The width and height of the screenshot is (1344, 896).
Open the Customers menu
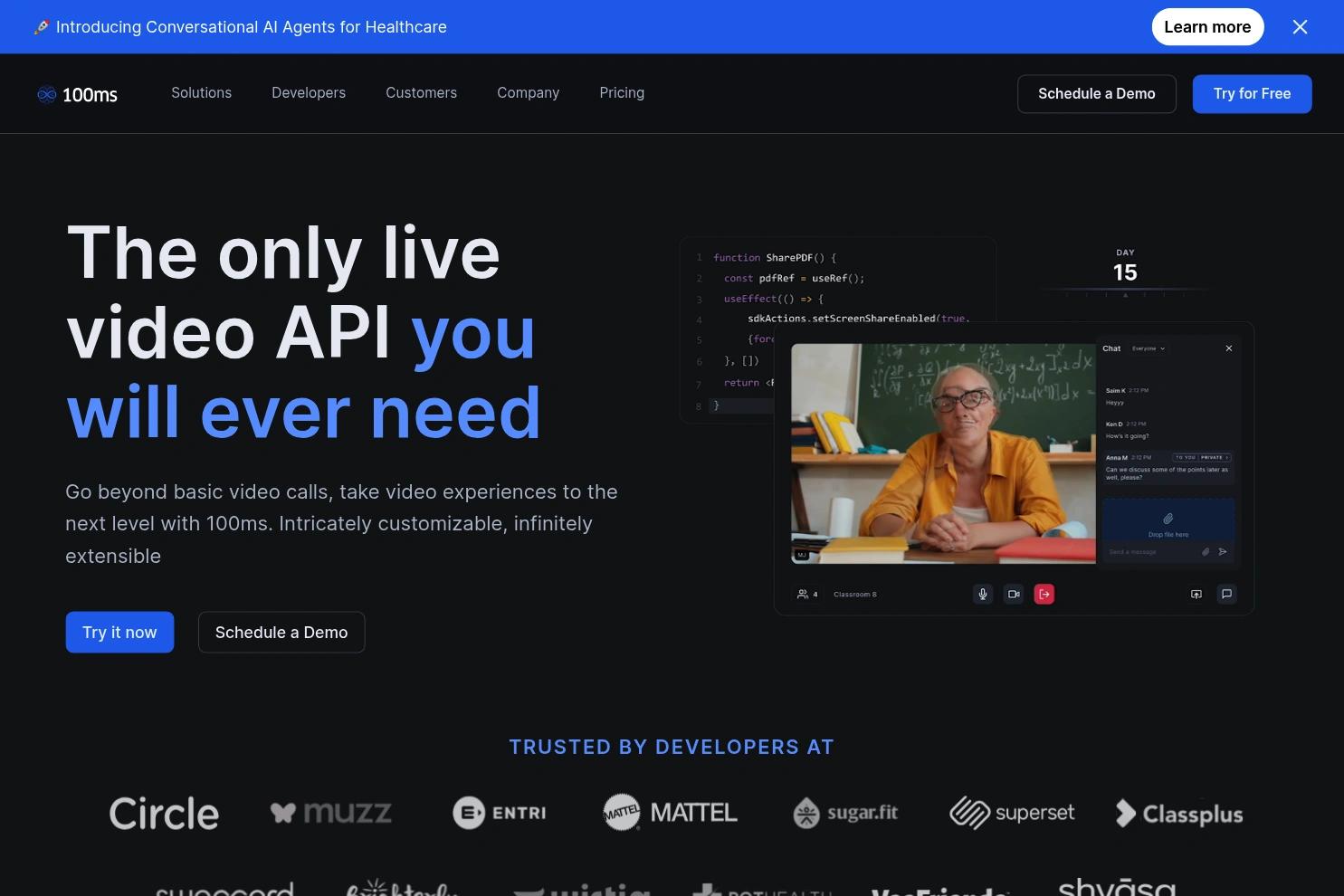[x=422, y=93]
